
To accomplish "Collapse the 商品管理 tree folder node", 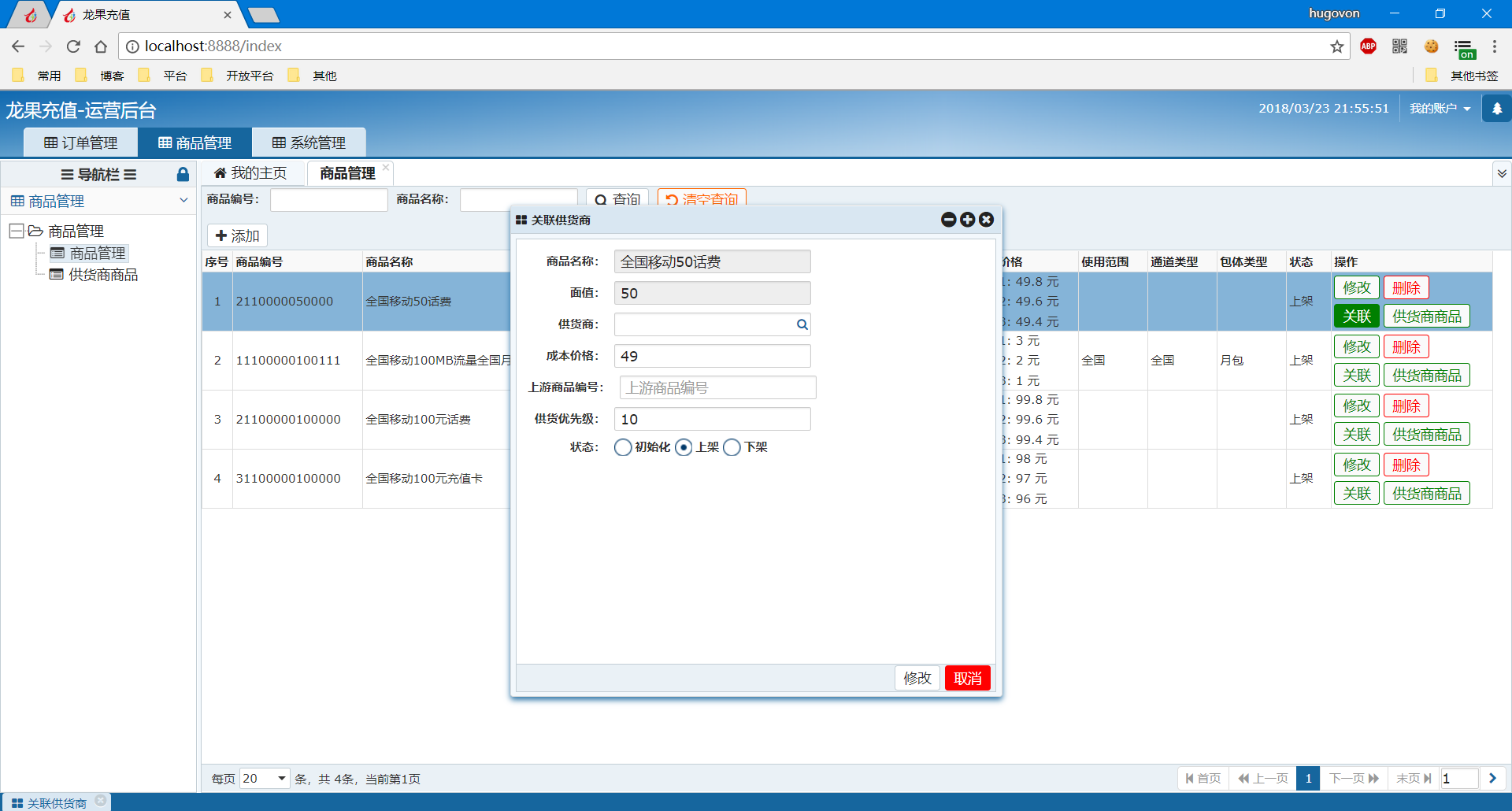I will point(16,231).
